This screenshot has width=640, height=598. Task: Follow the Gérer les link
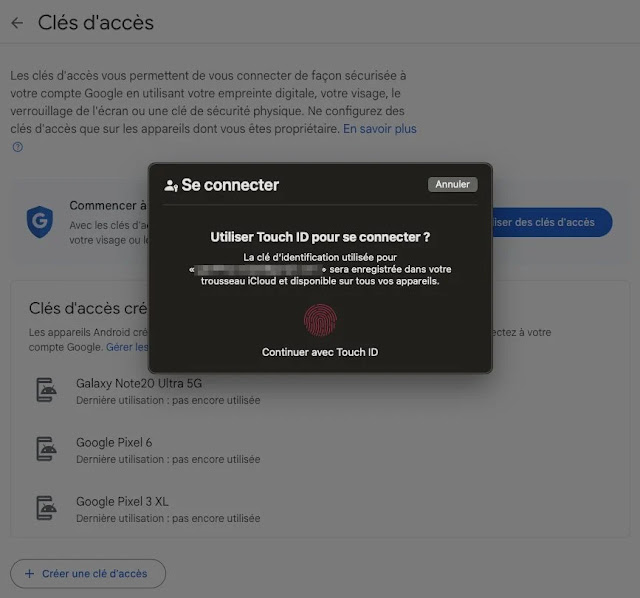[x=127, y=347]
